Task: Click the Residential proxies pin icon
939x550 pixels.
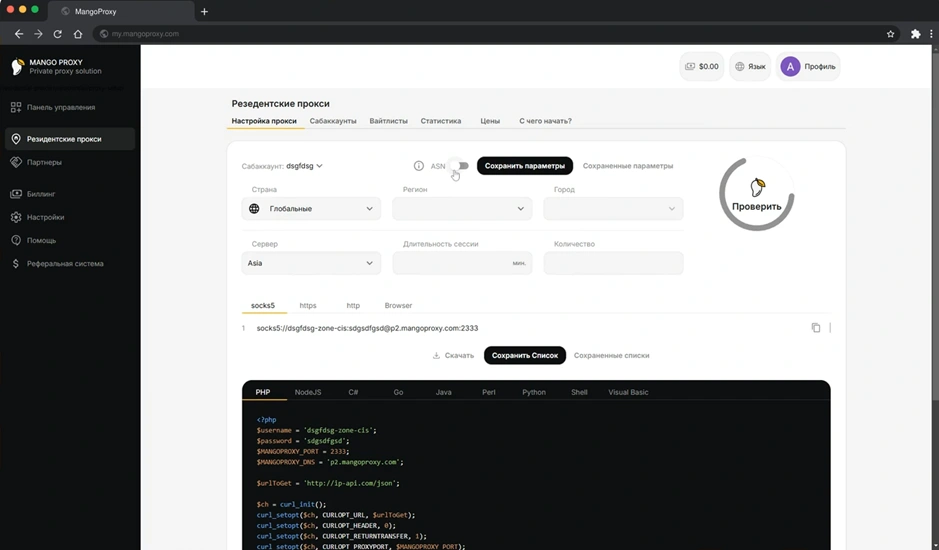Action: [16, 139]
